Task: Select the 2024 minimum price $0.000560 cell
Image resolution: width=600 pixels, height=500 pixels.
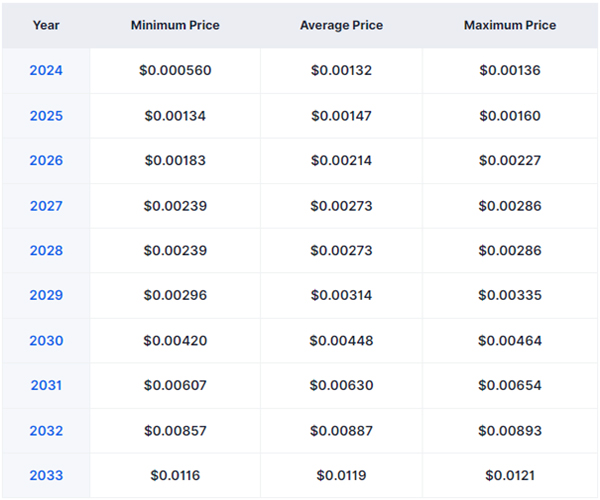Action: [x=175, y=70]
